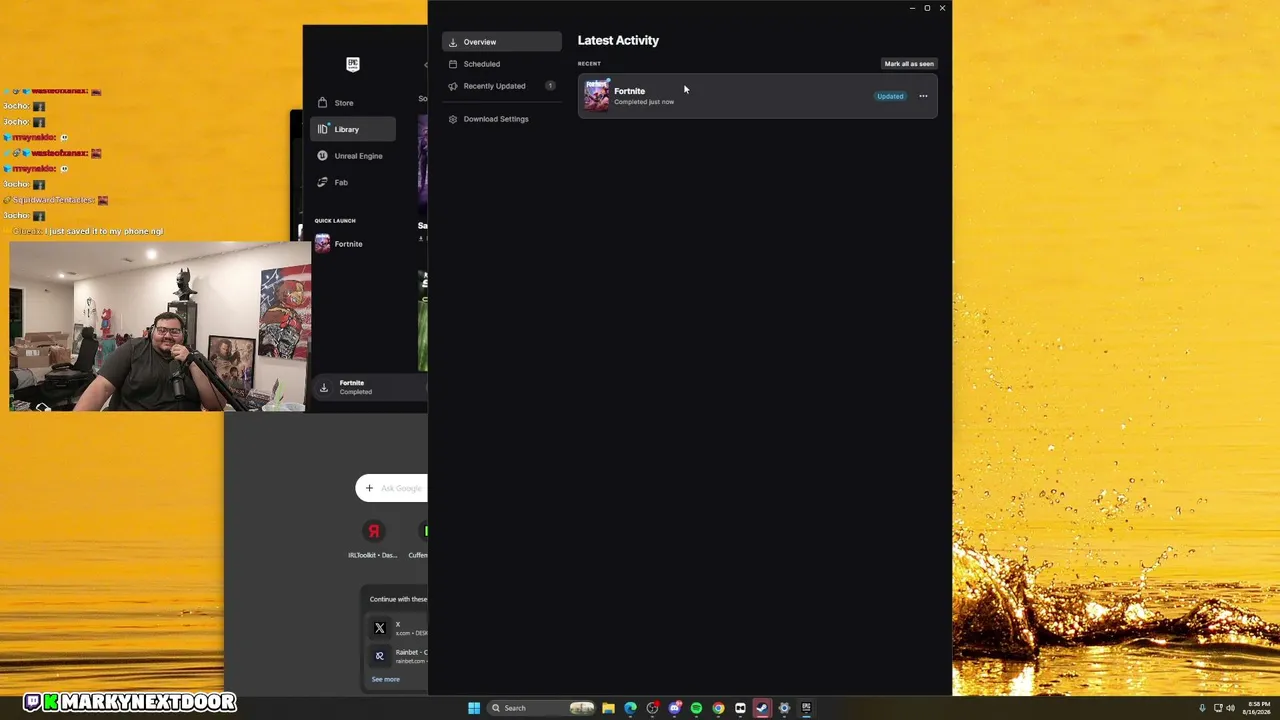The width and height of the screenshot is (1280, 720).
Task: Open Discord from the taskbar
Action: click(675, 708)
